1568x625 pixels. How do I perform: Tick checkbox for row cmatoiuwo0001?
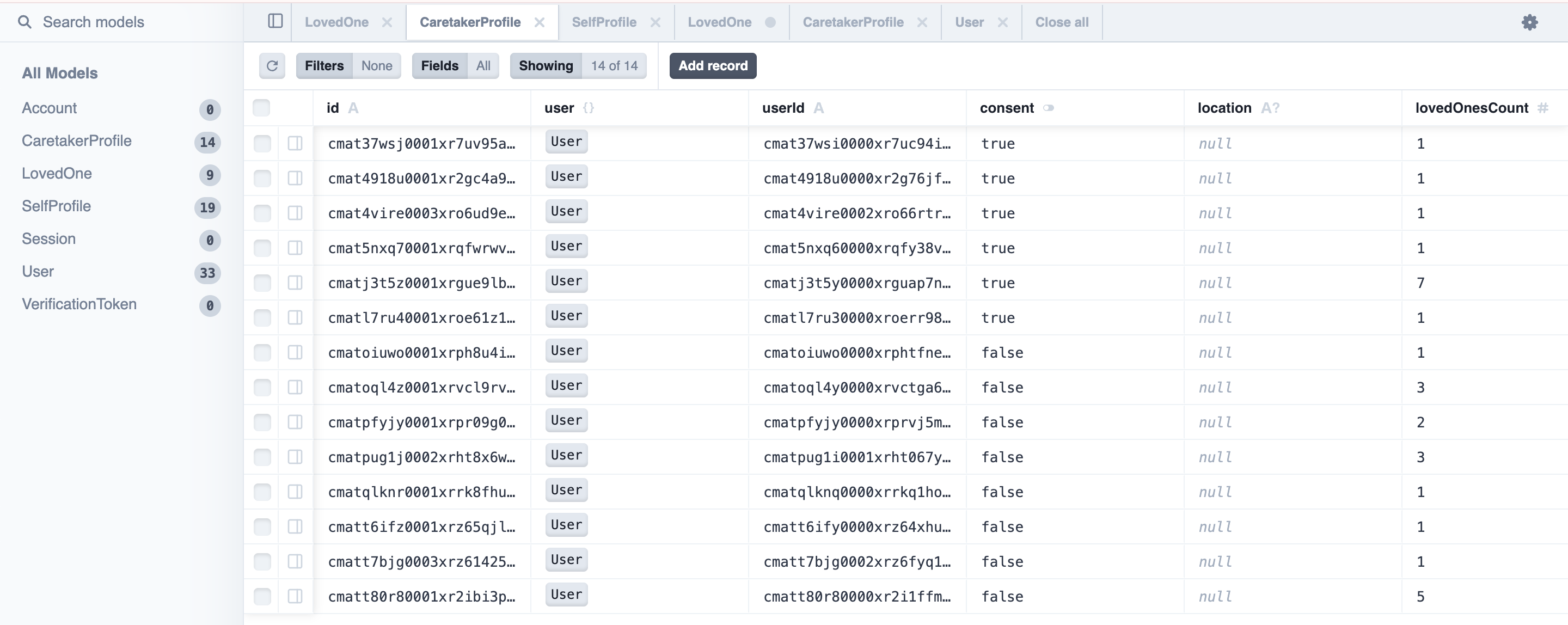coord(262,352)
